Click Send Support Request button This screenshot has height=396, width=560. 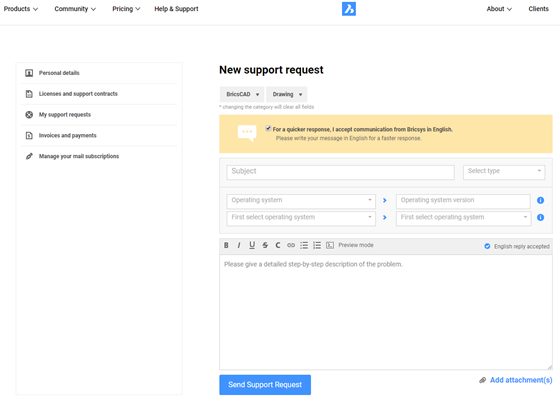(x=265, y=385)
